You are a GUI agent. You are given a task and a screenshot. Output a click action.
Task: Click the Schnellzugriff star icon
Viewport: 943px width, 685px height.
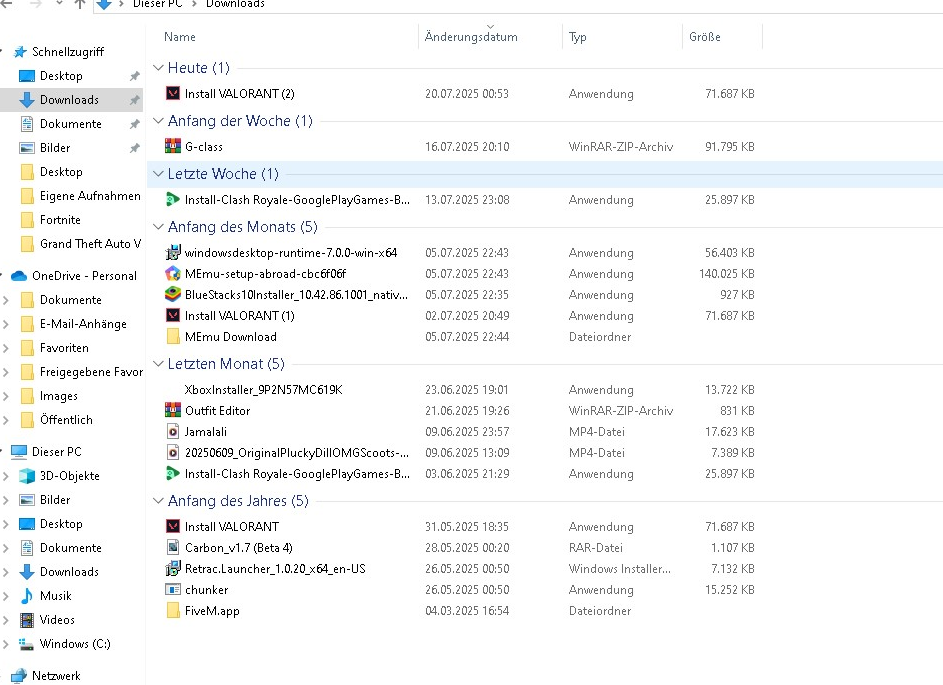point(20,52)
